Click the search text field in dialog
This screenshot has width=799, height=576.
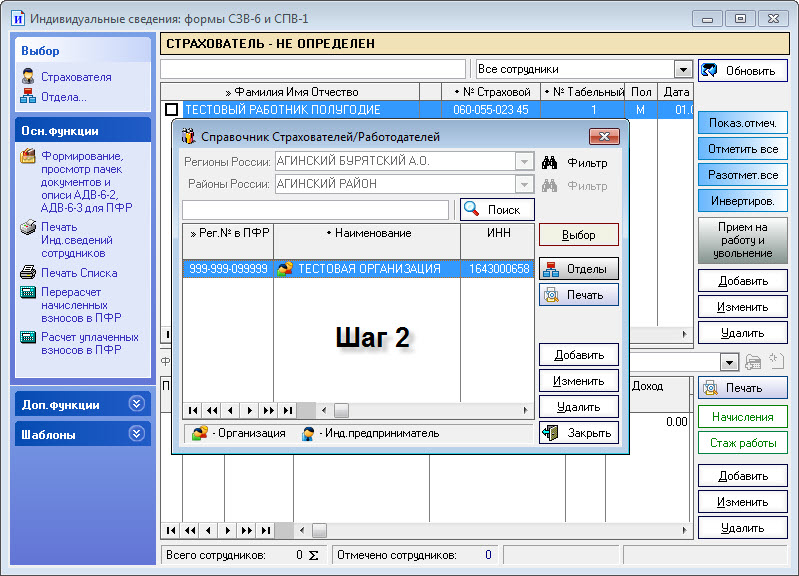[315, 210]
